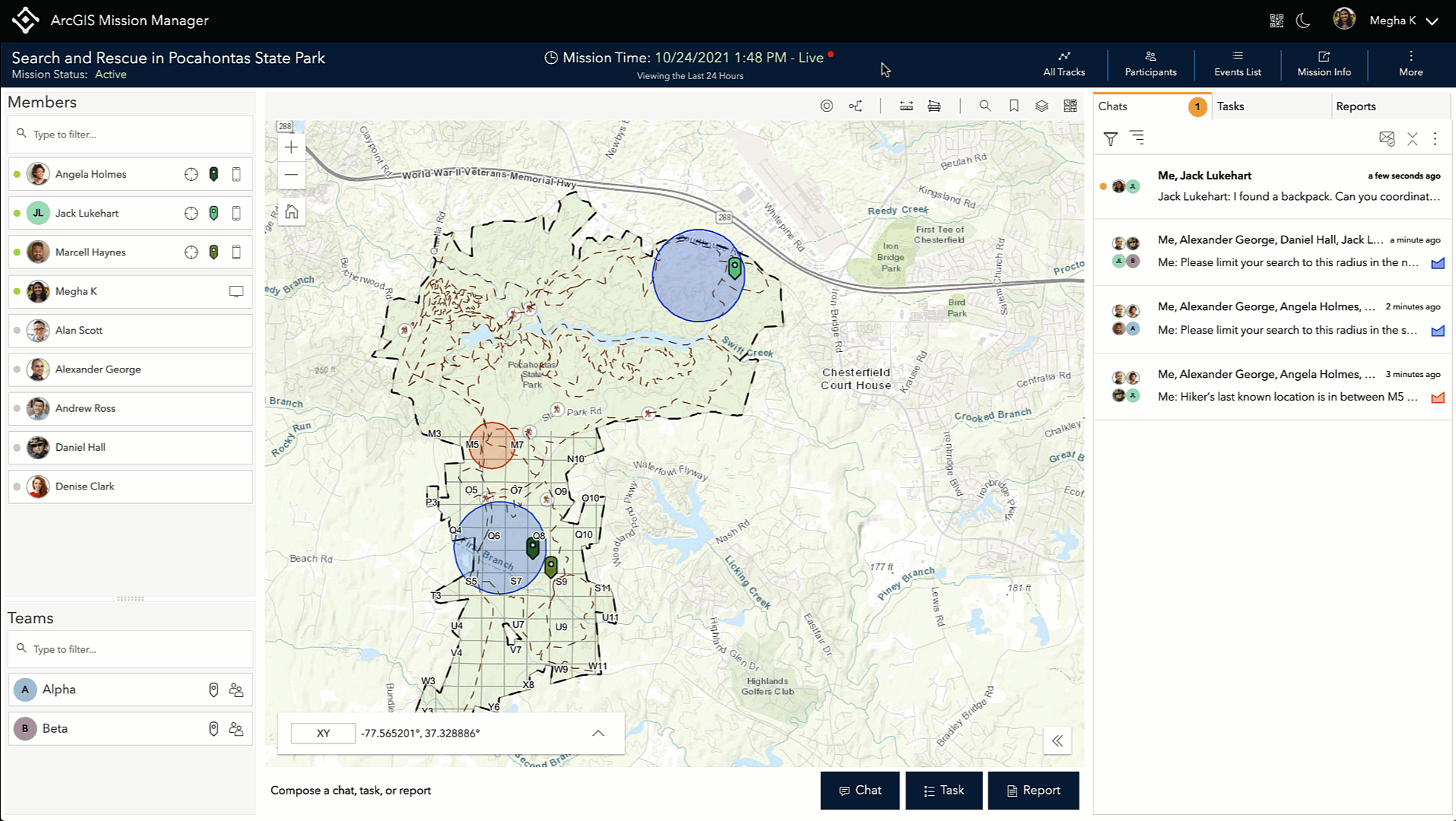Open Hiker's last known location chat
Image resolution: width=1456 pixels, height=821 pixels.
pyautogui.click(x=1272, y=386)
